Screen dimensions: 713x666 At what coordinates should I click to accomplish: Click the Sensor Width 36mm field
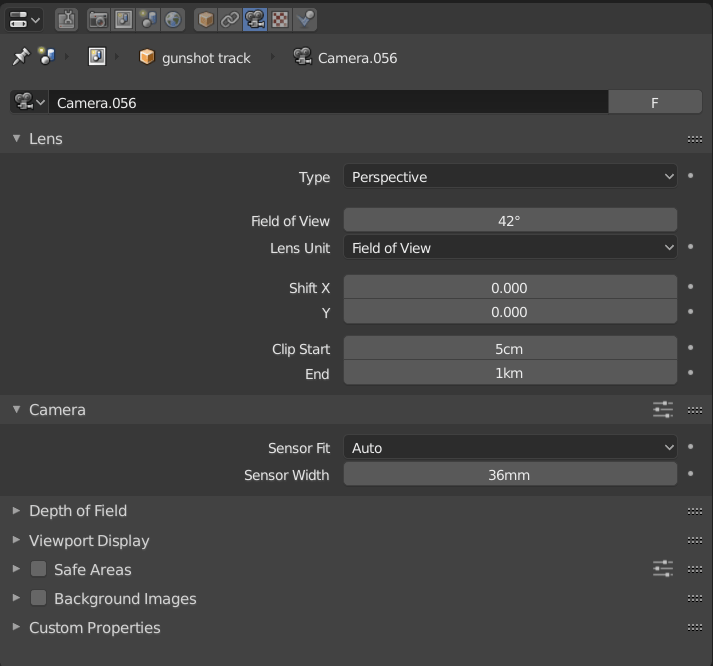[510, 474]
